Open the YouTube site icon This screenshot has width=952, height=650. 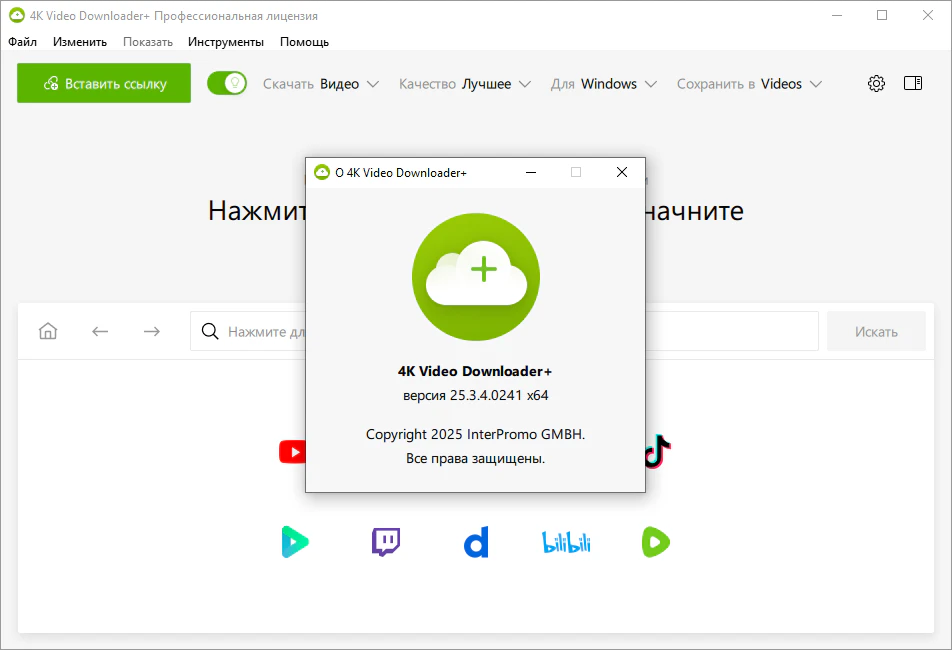pyautogui.click(x=292, y=452)
